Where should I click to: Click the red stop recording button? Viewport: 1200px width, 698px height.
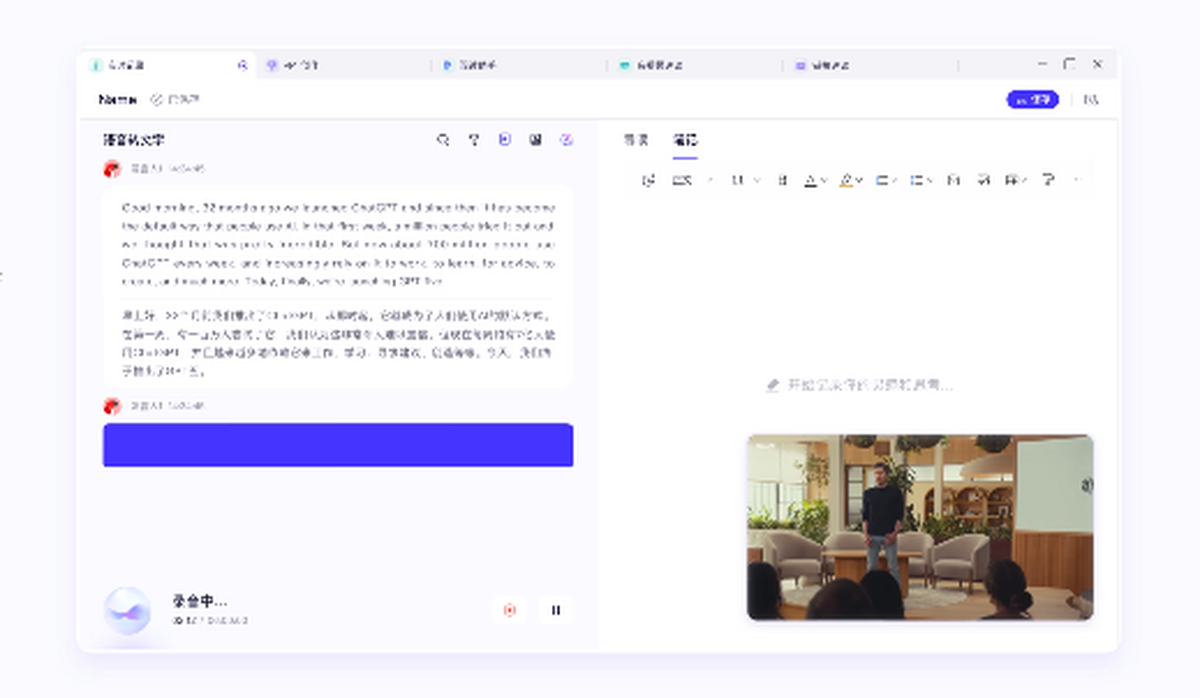pyautogui.click(x=510, y=610)
